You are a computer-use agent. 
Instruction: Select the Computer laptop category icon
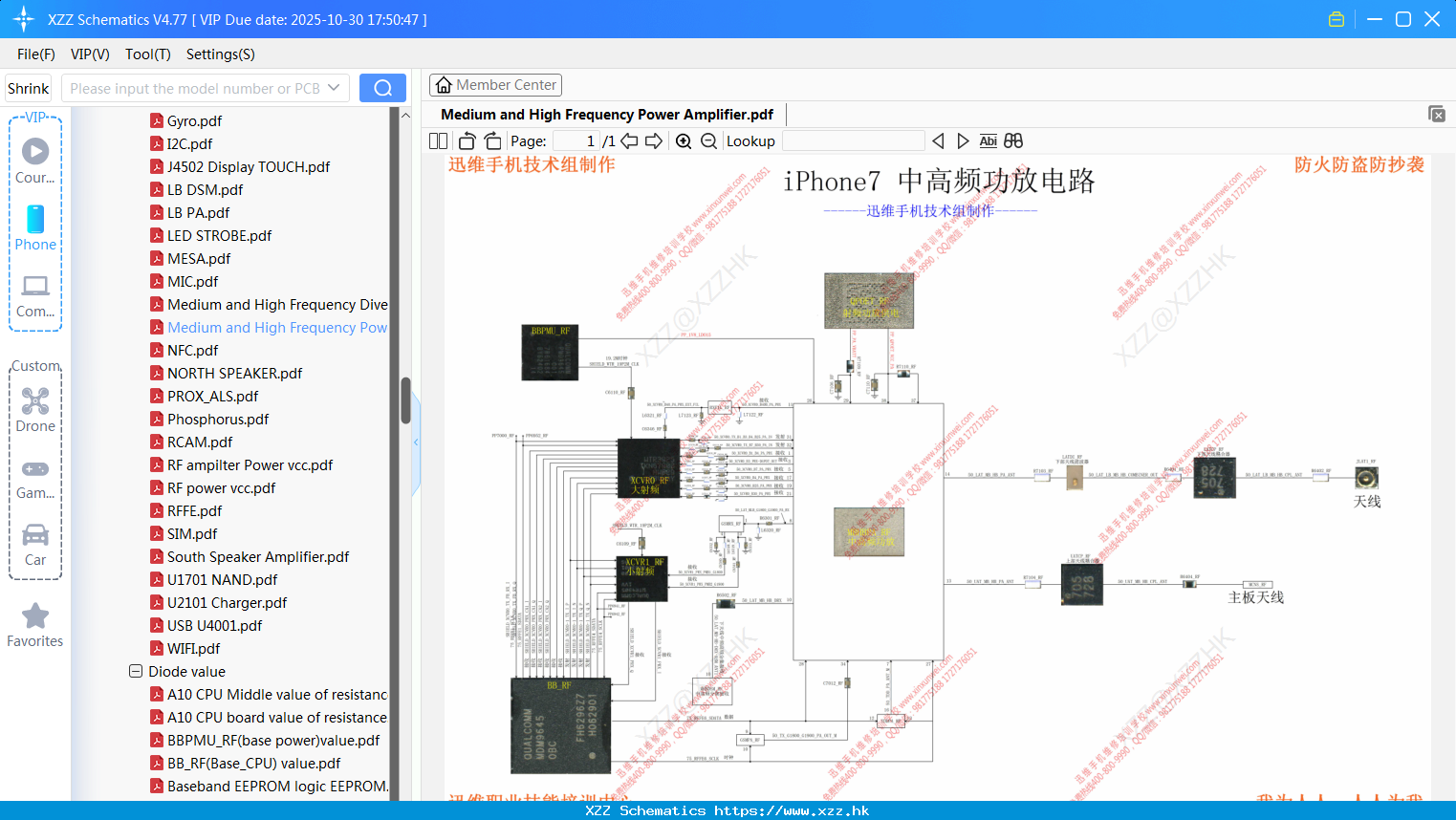point(35,286)
